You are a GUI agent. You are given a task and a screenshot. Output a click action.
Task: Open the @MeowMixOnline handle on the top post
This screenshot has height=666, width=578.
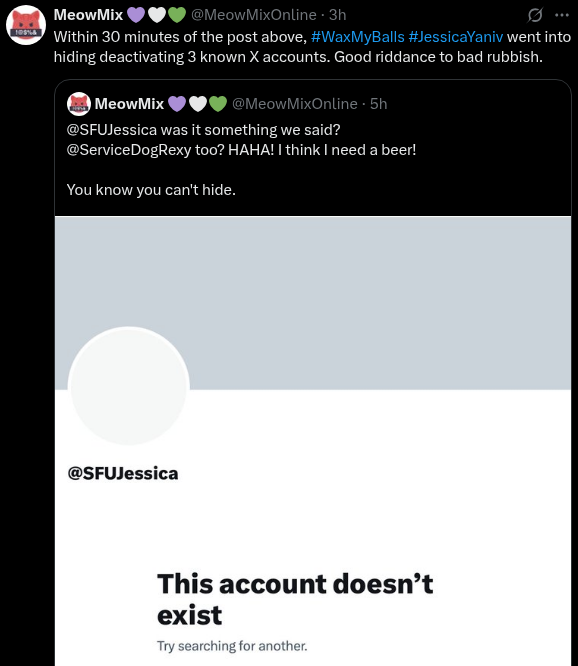point(254,15)
